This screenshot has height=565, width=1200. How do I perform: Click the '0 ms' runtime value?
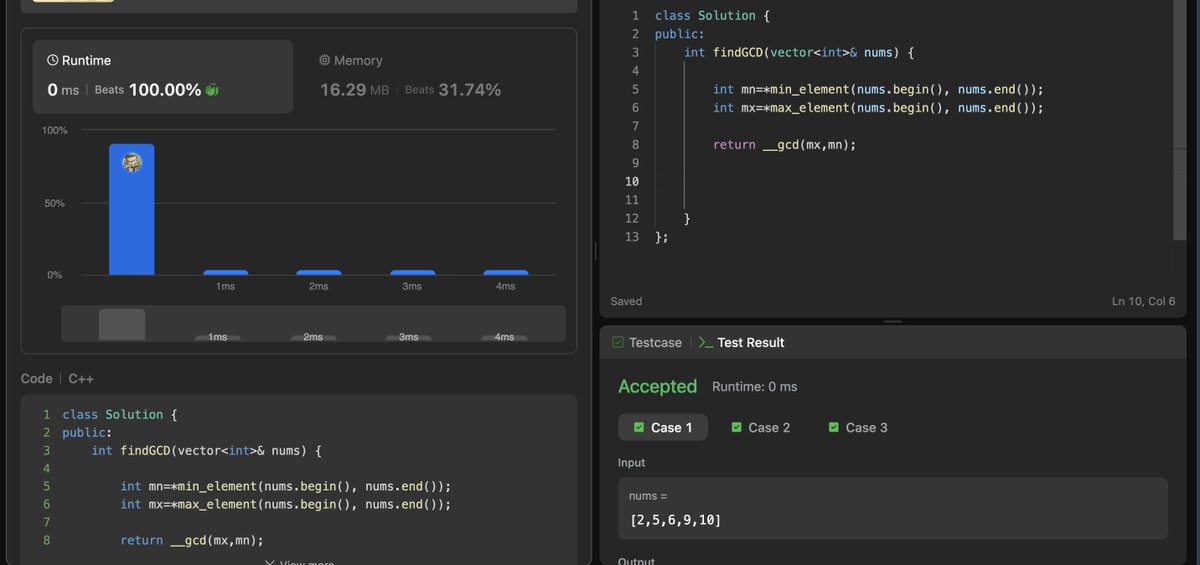[x=63, y=90]
